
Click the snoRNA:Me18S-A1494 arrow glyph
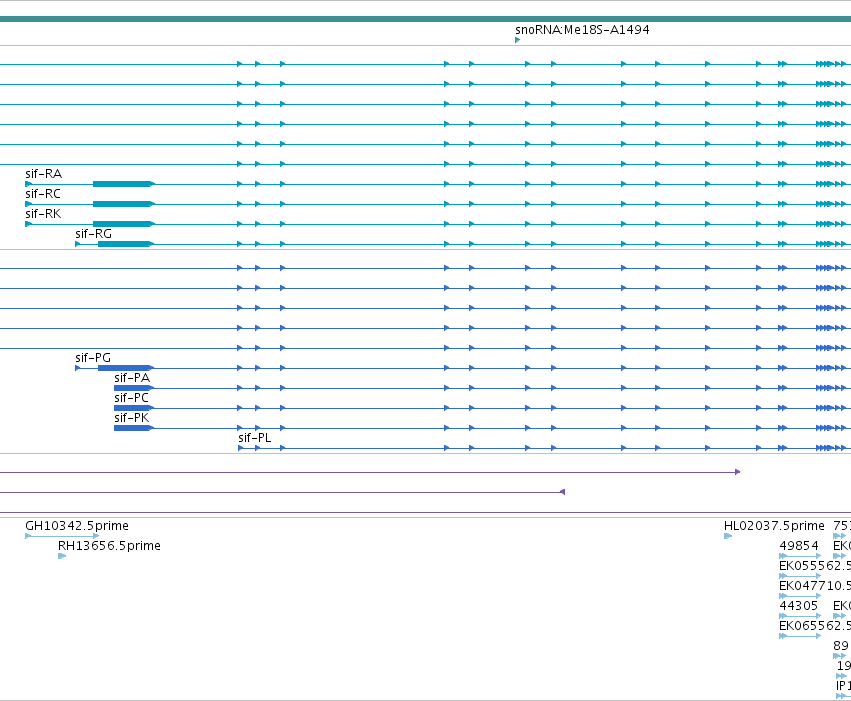[x=518, y=40]
